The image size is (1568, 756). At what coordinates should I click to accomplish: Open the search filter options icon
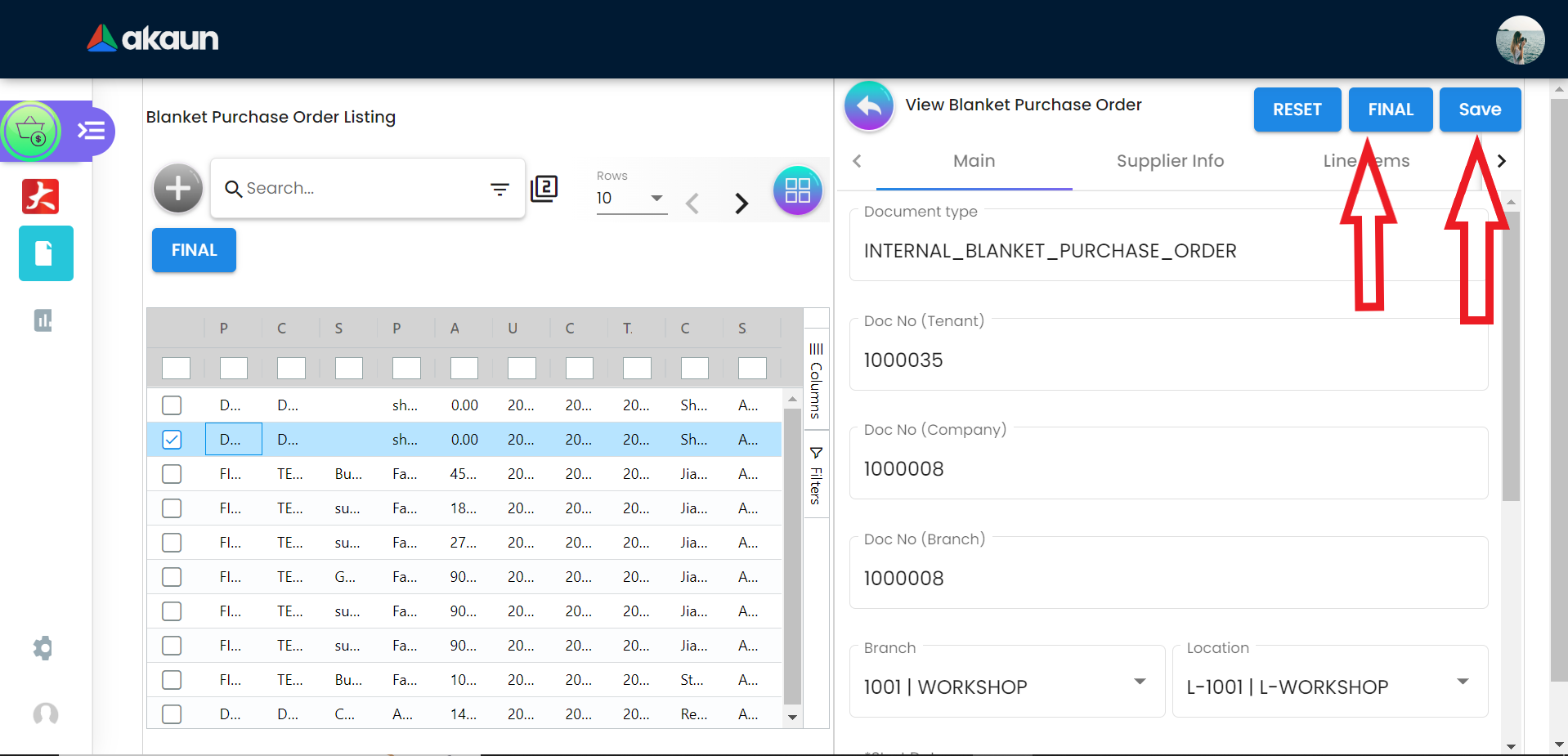click(x=500, y=189)
